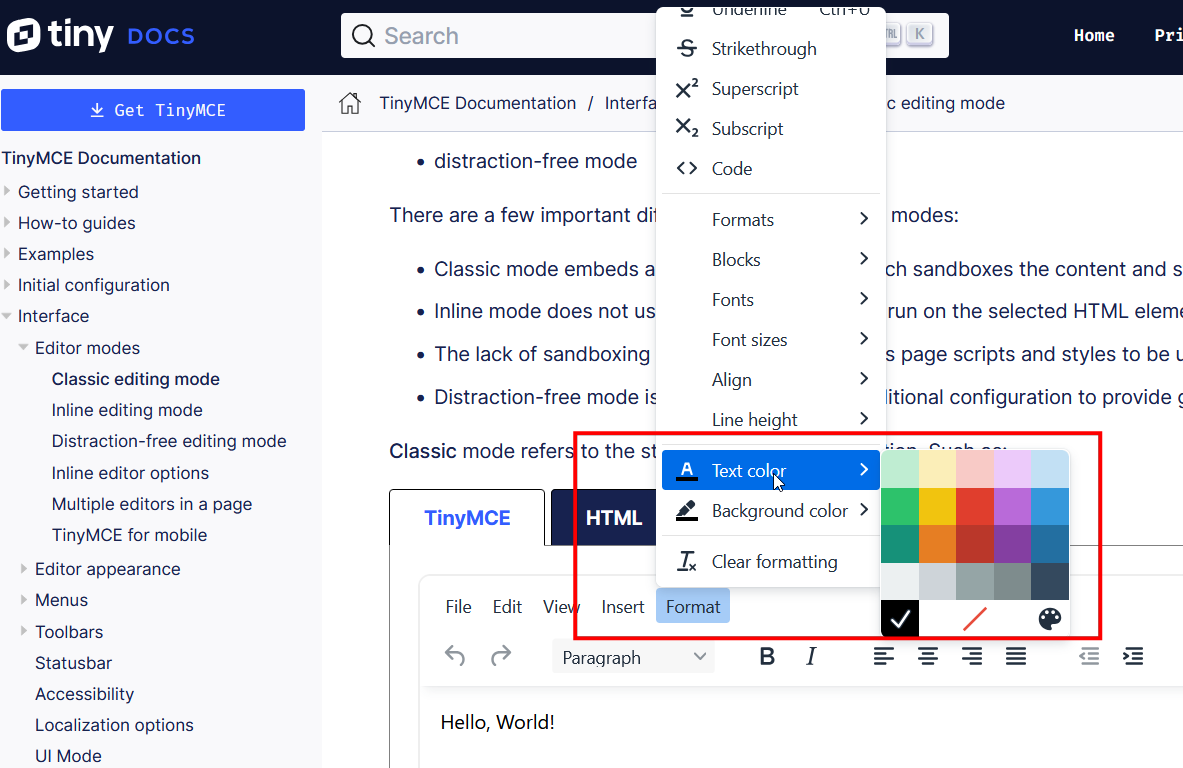Center align text in editor toolbar
Screen dimensions: 1183x768
[927, 656]
